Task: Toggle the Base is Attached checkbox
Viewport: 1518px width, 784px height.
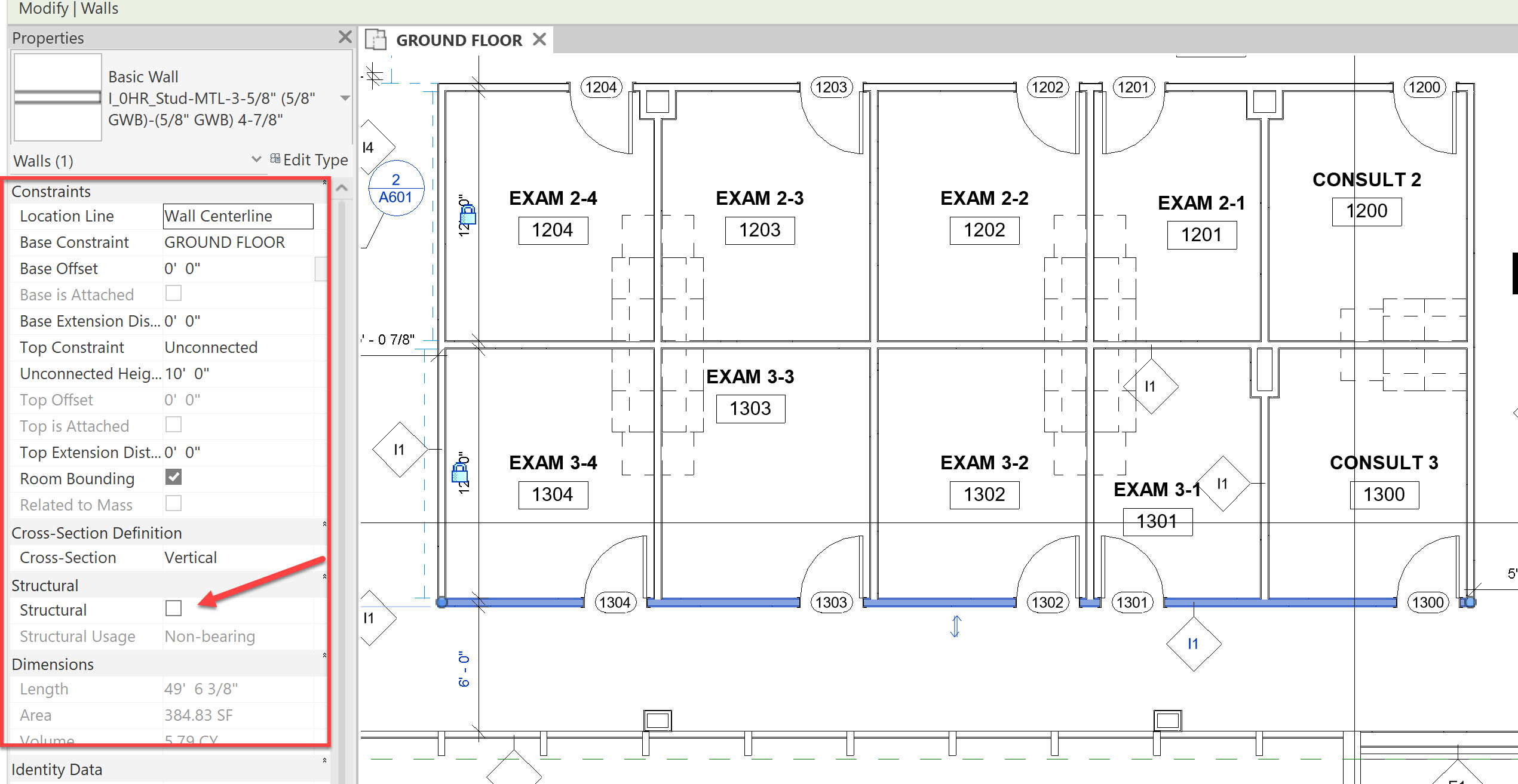Action: click(173, 293)
